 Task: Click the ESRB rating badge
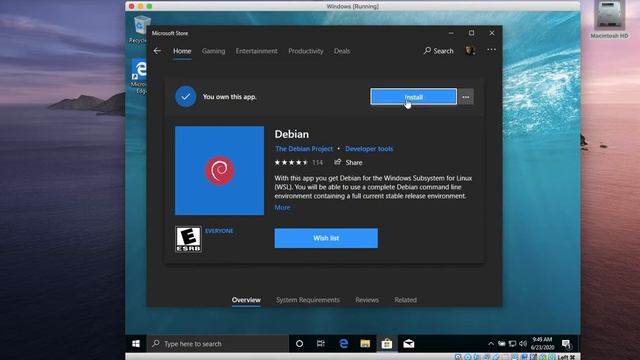pos(188,240)
